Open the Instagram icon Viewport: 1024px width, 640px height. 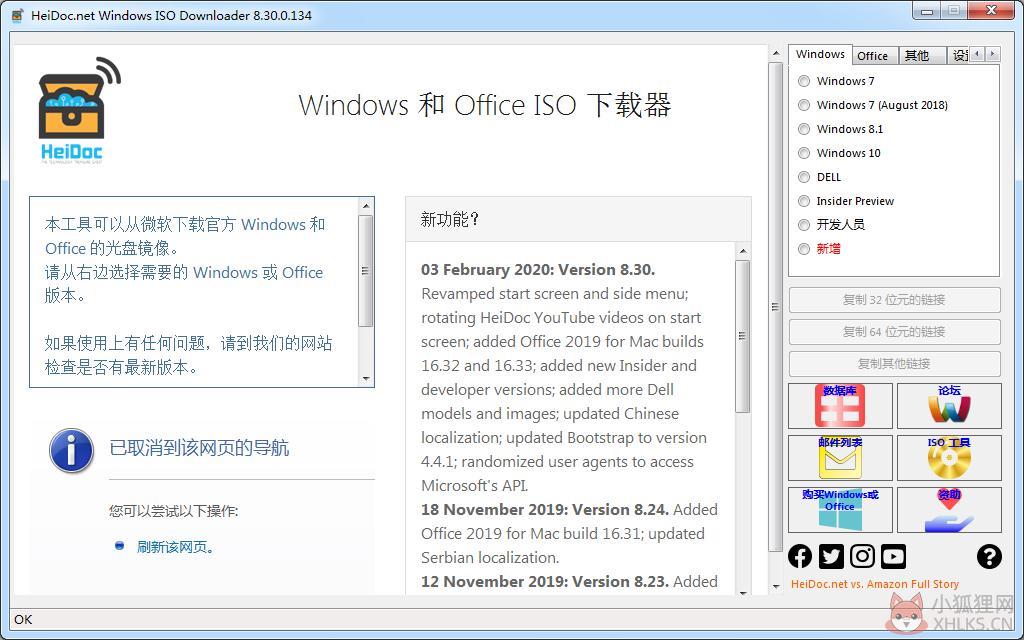[x=862, y=556]
